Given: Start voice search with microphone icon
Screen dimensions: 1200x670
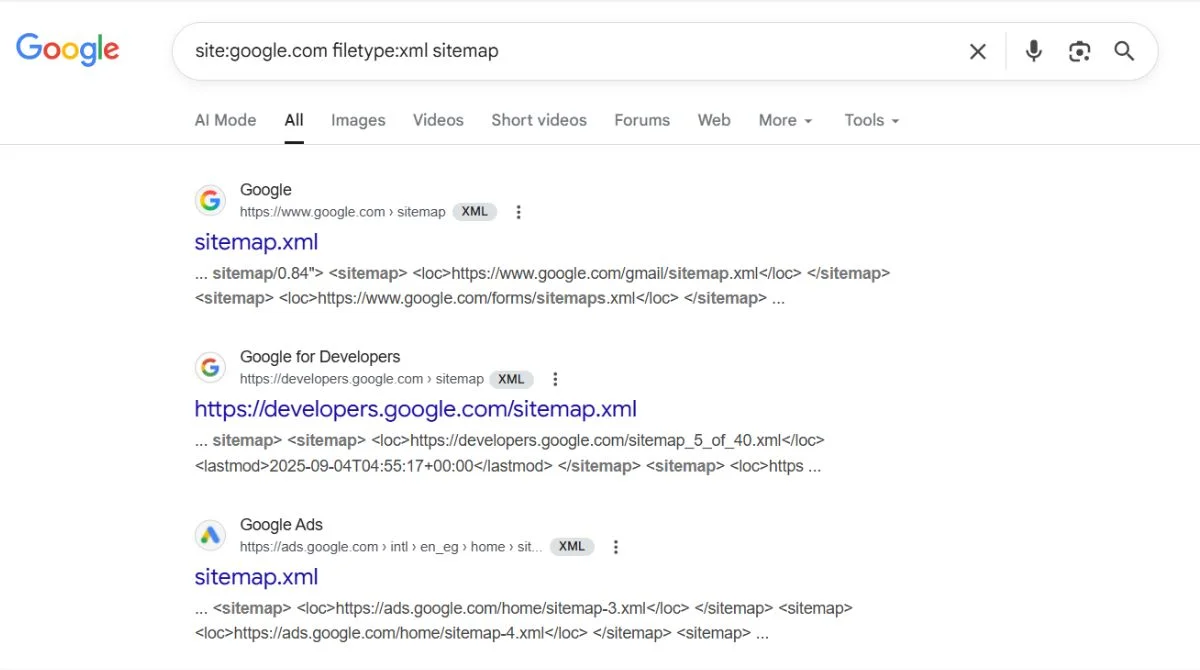Looking at the screenshot, I should [x=1034, y=51].
